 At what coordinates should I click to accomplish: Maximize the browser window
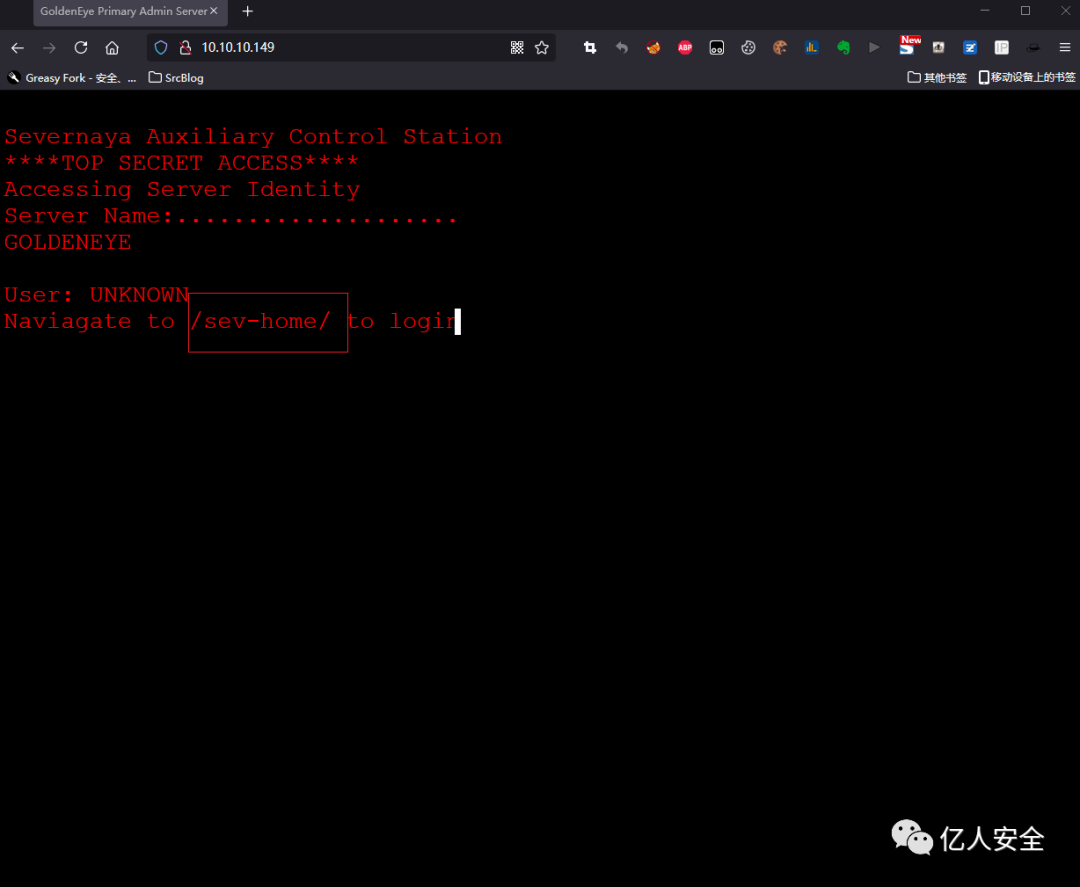point(1025,11)
